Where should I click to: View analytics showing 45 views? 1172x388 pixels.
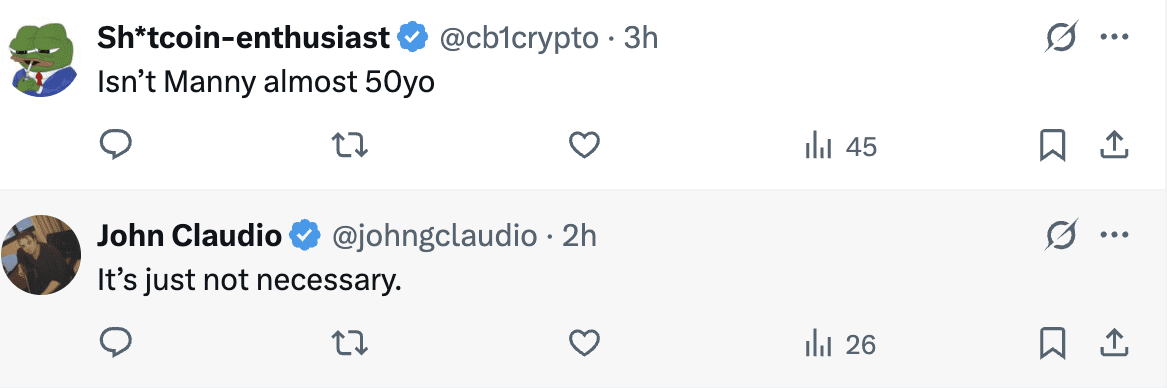(x=841, y=147)
